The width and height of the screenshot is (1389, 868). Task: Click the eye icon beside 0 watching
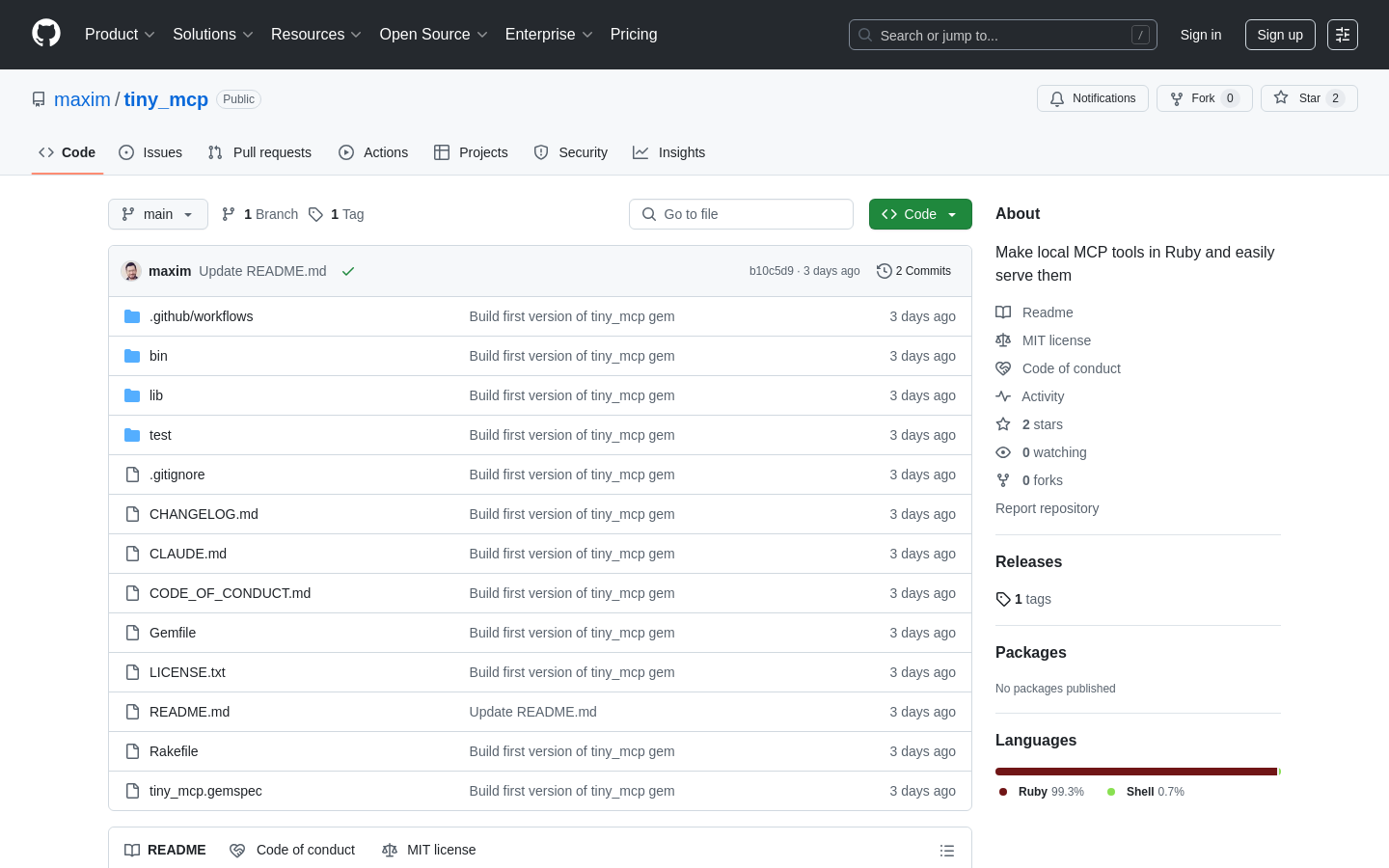click(1003, 452)
